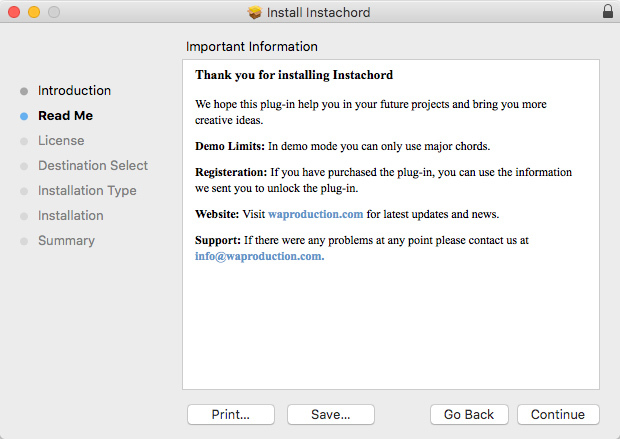Click the Install Instachord window title
620x439 pixels.
(317, 12)
